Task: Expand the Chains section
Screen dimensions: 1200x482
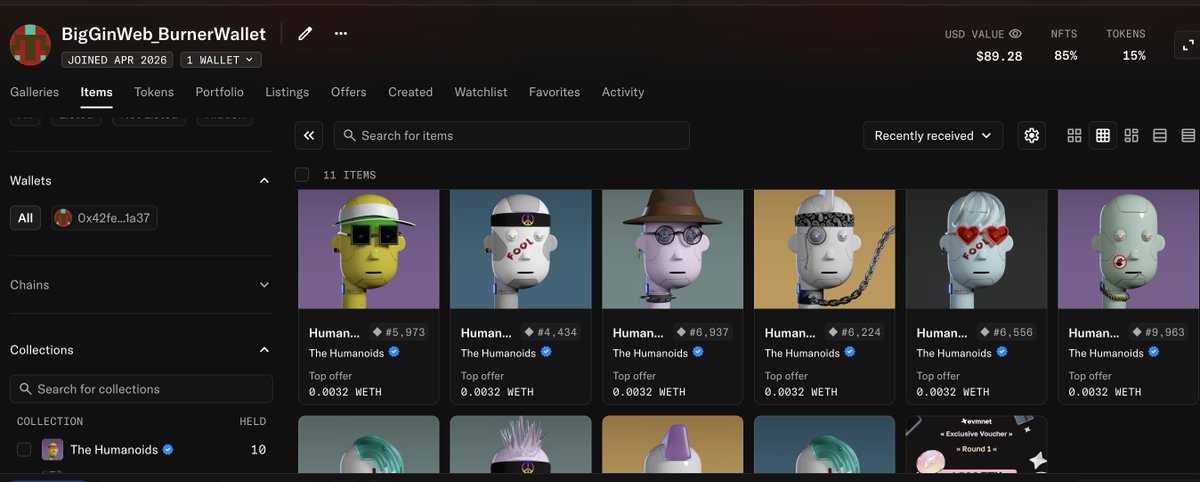Action: [x=264, y=285]
